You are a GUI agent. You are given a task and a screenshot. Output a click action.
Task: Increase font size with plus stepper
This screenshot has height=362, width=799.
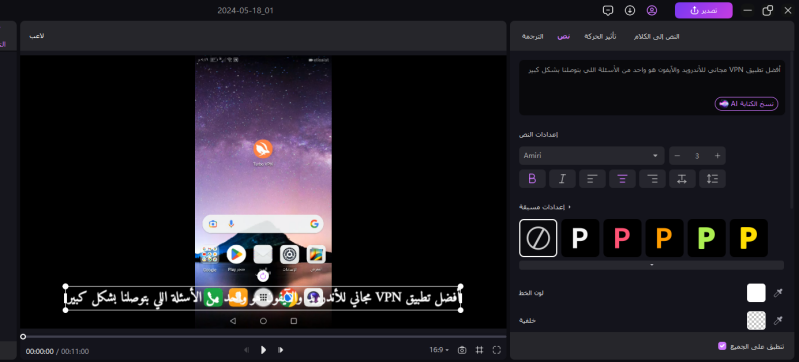(x=717, y=156)
